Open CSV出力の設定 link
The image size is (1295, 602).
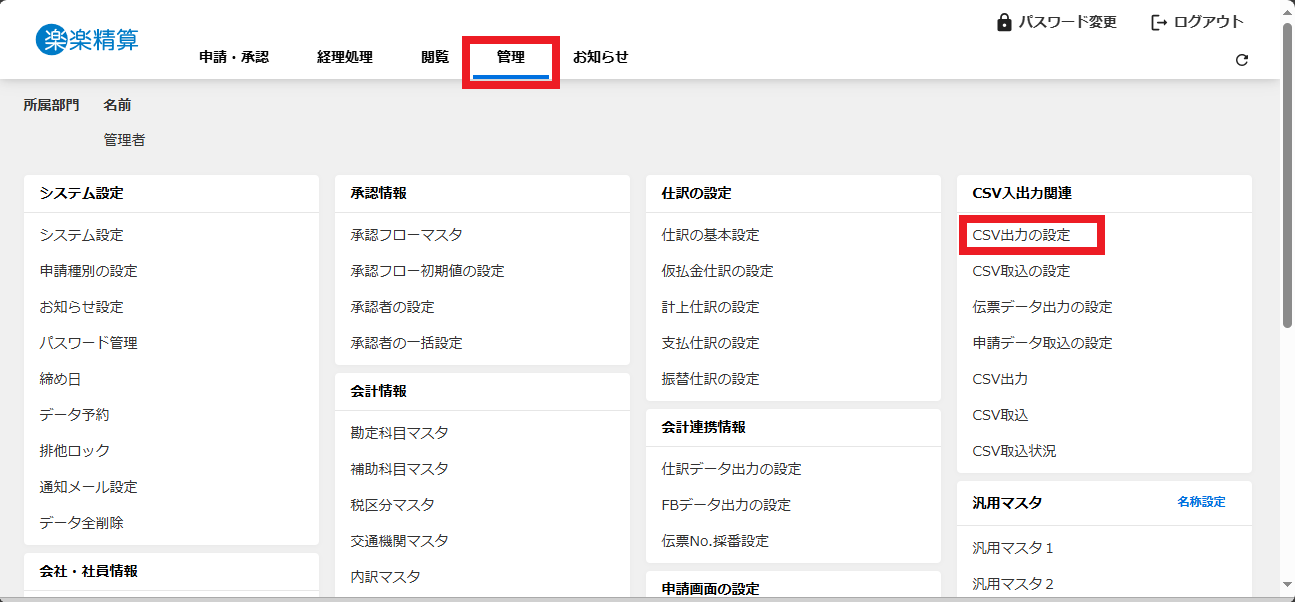coord(1021,235)
